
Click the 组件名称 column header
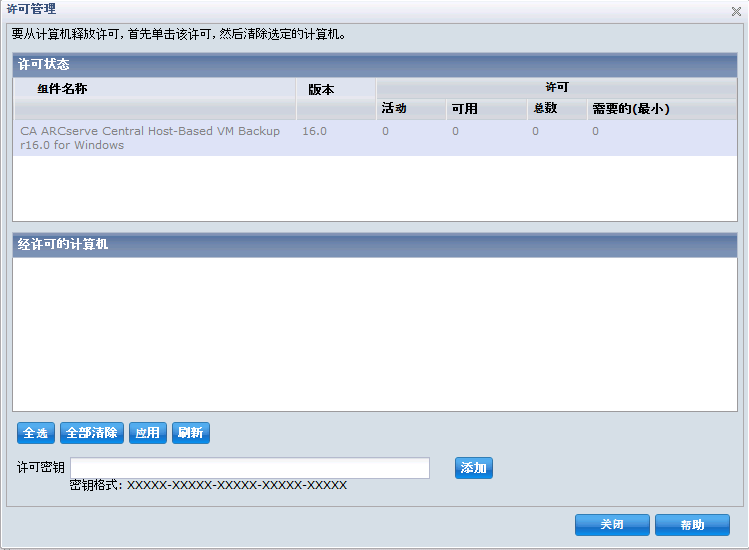[154, 98]
